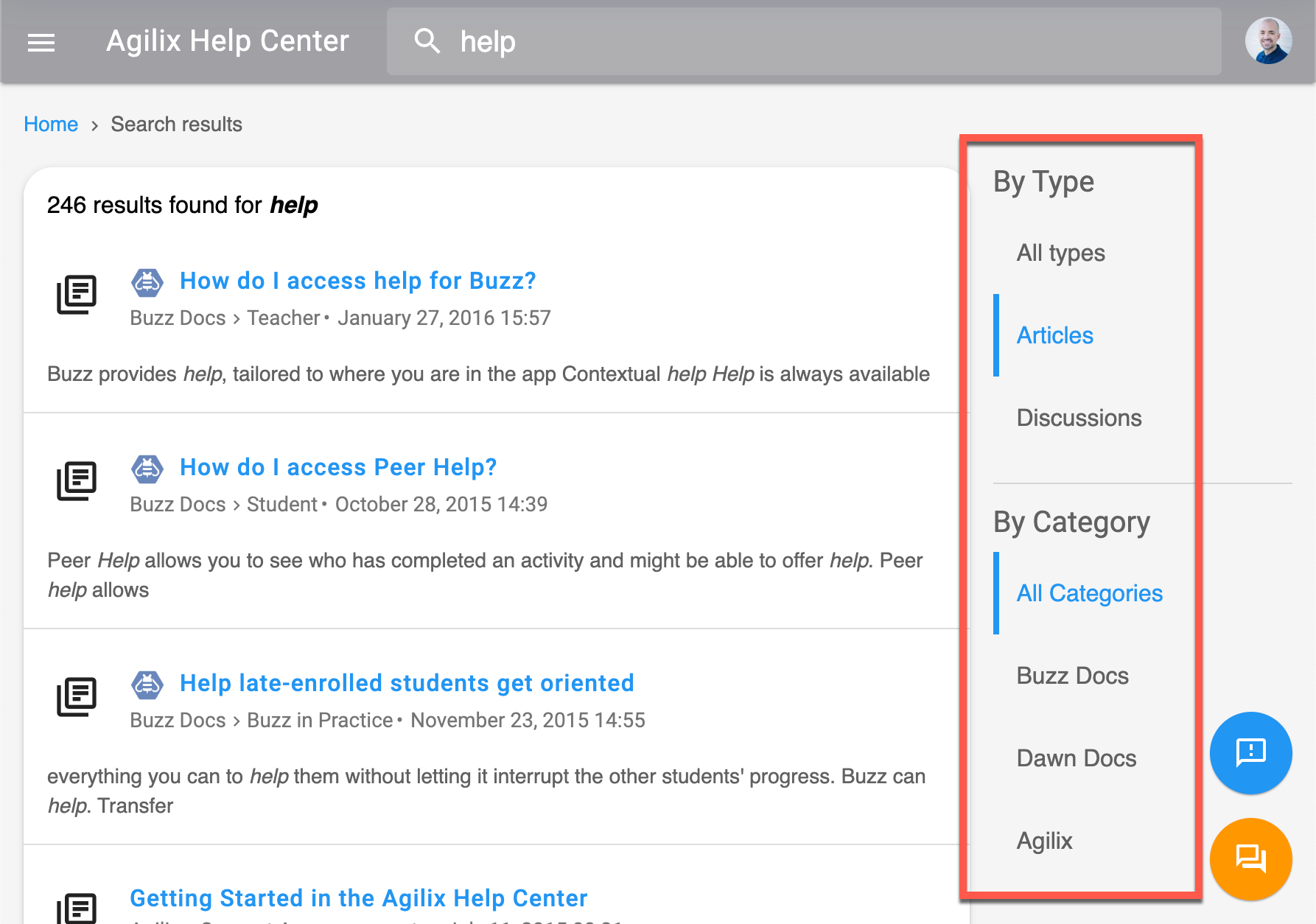Filter results by Buzz Docs category
Screen dimensions: 1316x924
(1072, 676)
